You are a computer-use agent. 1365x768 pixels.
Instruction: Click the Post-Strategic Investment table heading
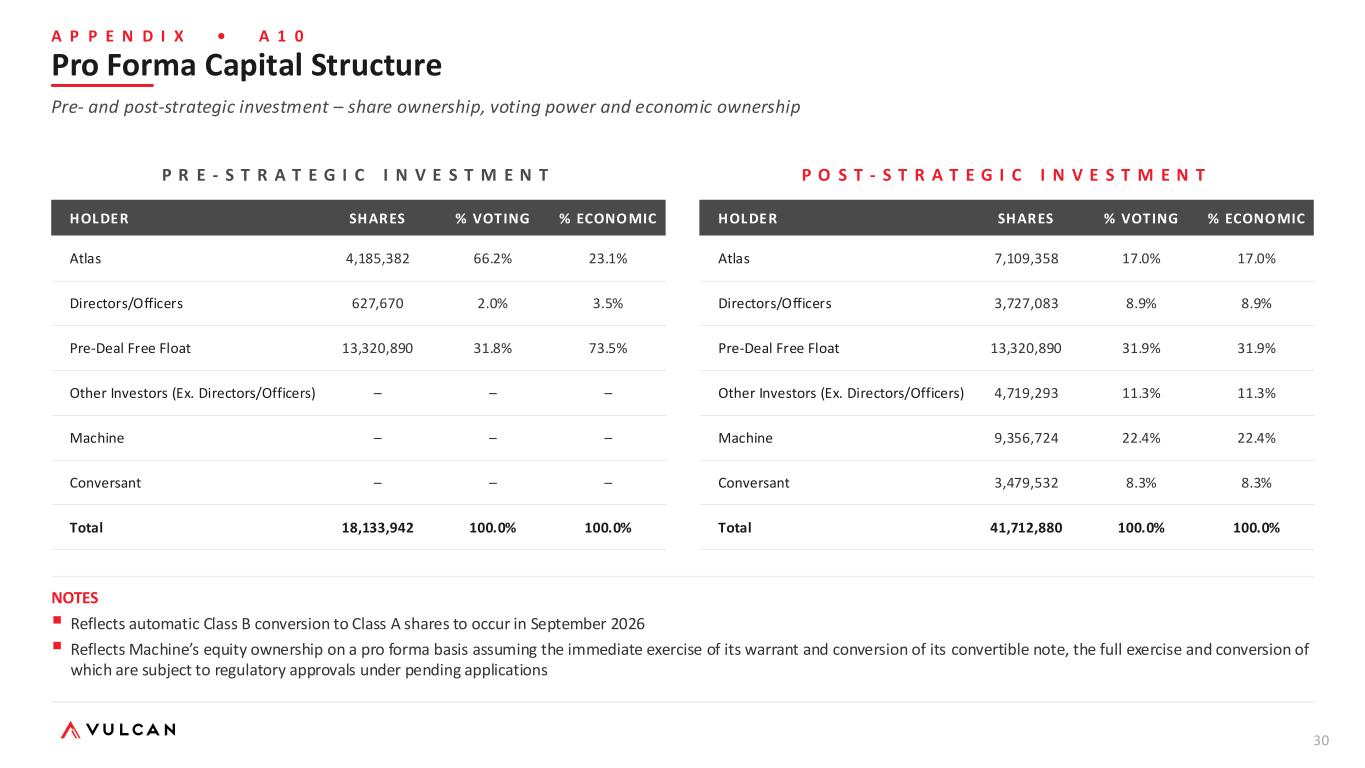[1003, 175]
